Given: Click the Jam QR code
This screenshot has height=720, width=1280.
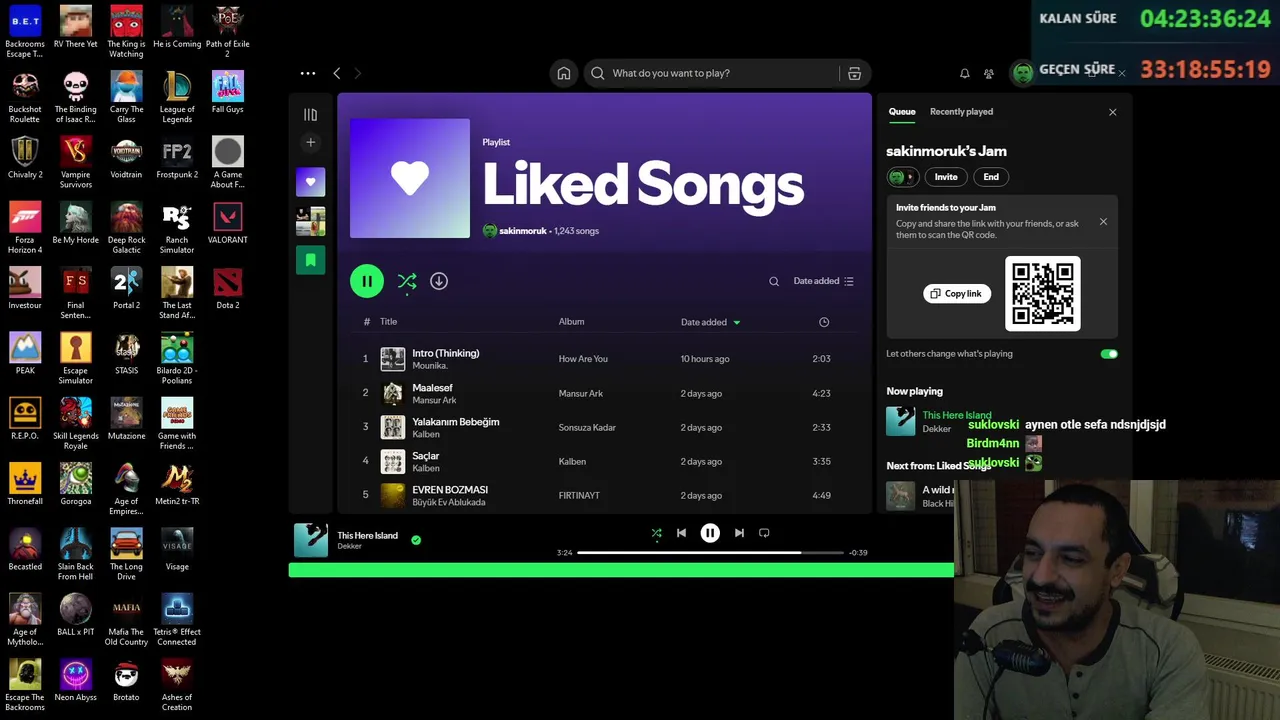Looking at the screenshot, I should click(x=1042, y=293).
